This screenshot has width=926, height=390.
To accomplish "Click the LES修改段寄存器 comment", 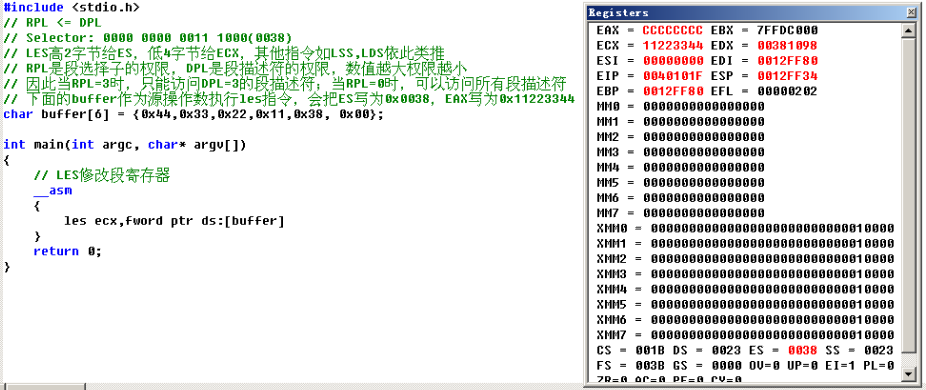I will click(x=102, y=176).
